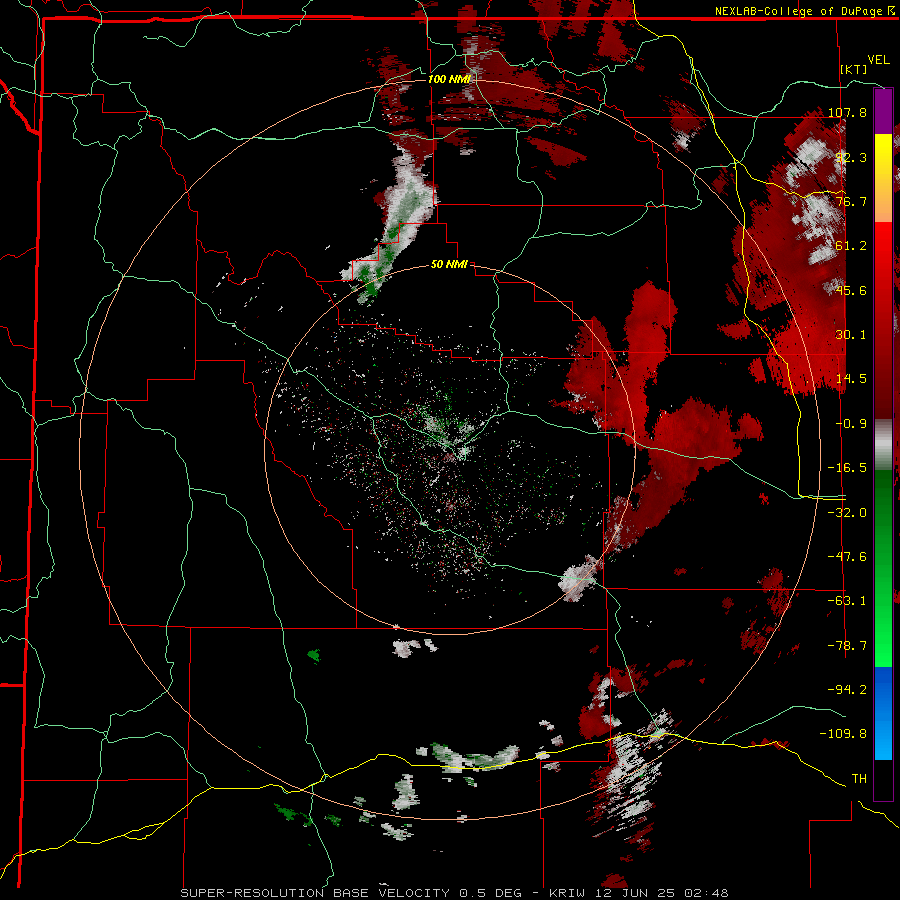Click the 107.8 scale value
Screen dimensions: 900x900
(847, 112)
